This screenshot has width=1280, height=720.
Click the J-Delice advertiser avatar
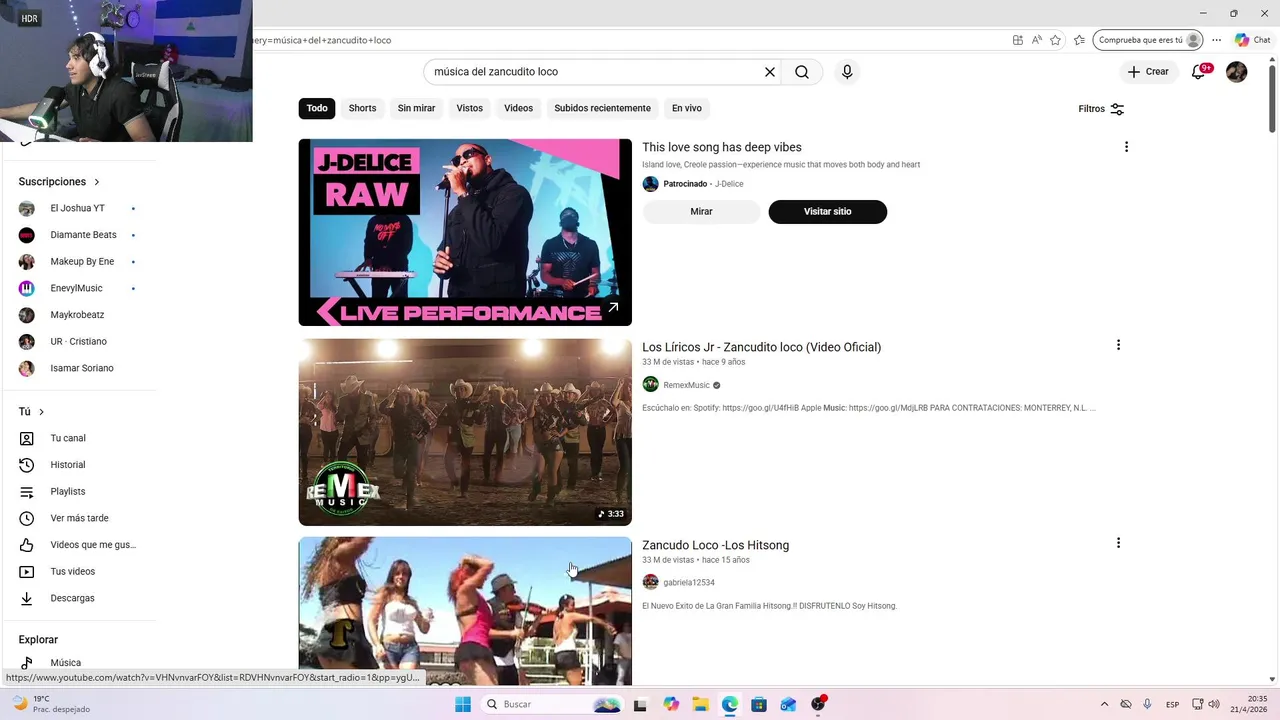pos(650,184)
